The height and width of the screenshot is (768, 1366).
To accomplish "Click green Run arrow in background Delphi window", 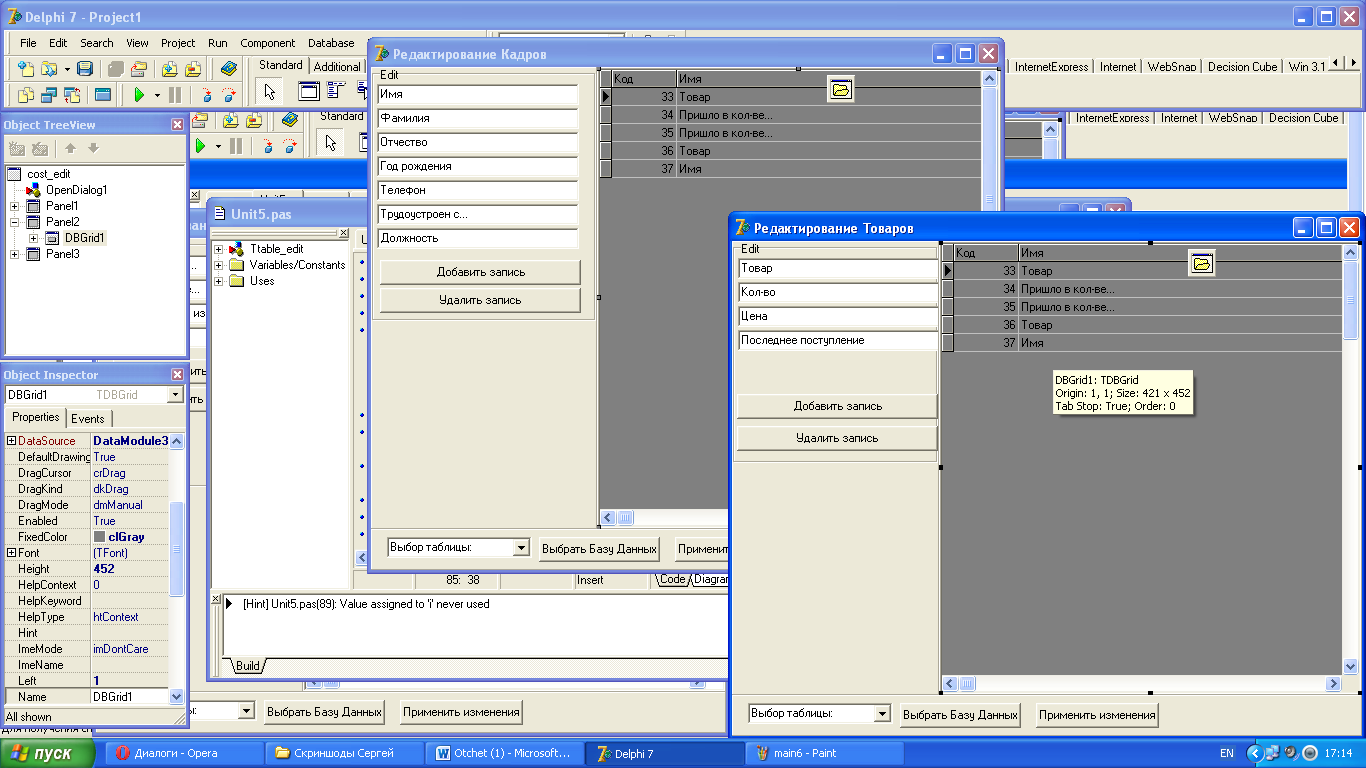I will 199,146.
